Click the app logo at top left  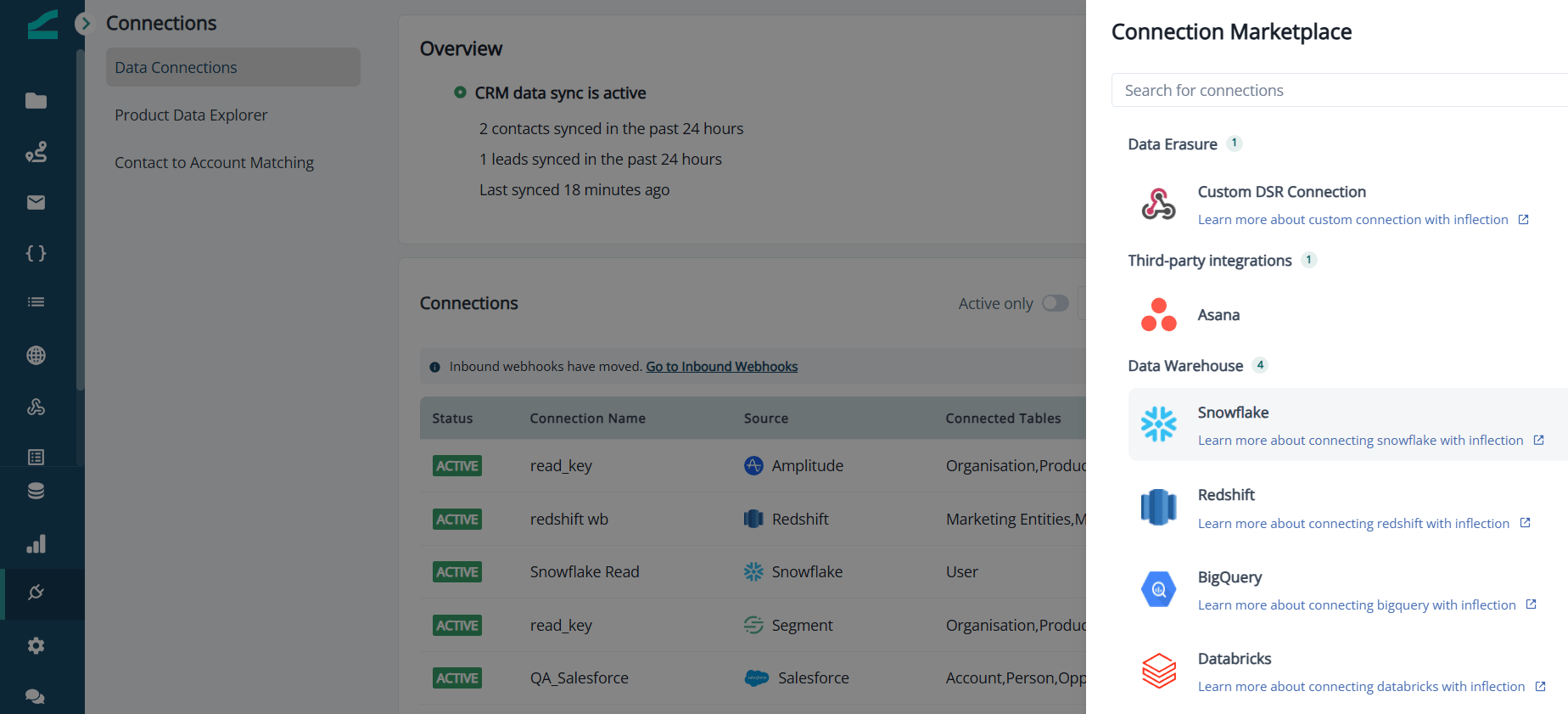(42, 24)
